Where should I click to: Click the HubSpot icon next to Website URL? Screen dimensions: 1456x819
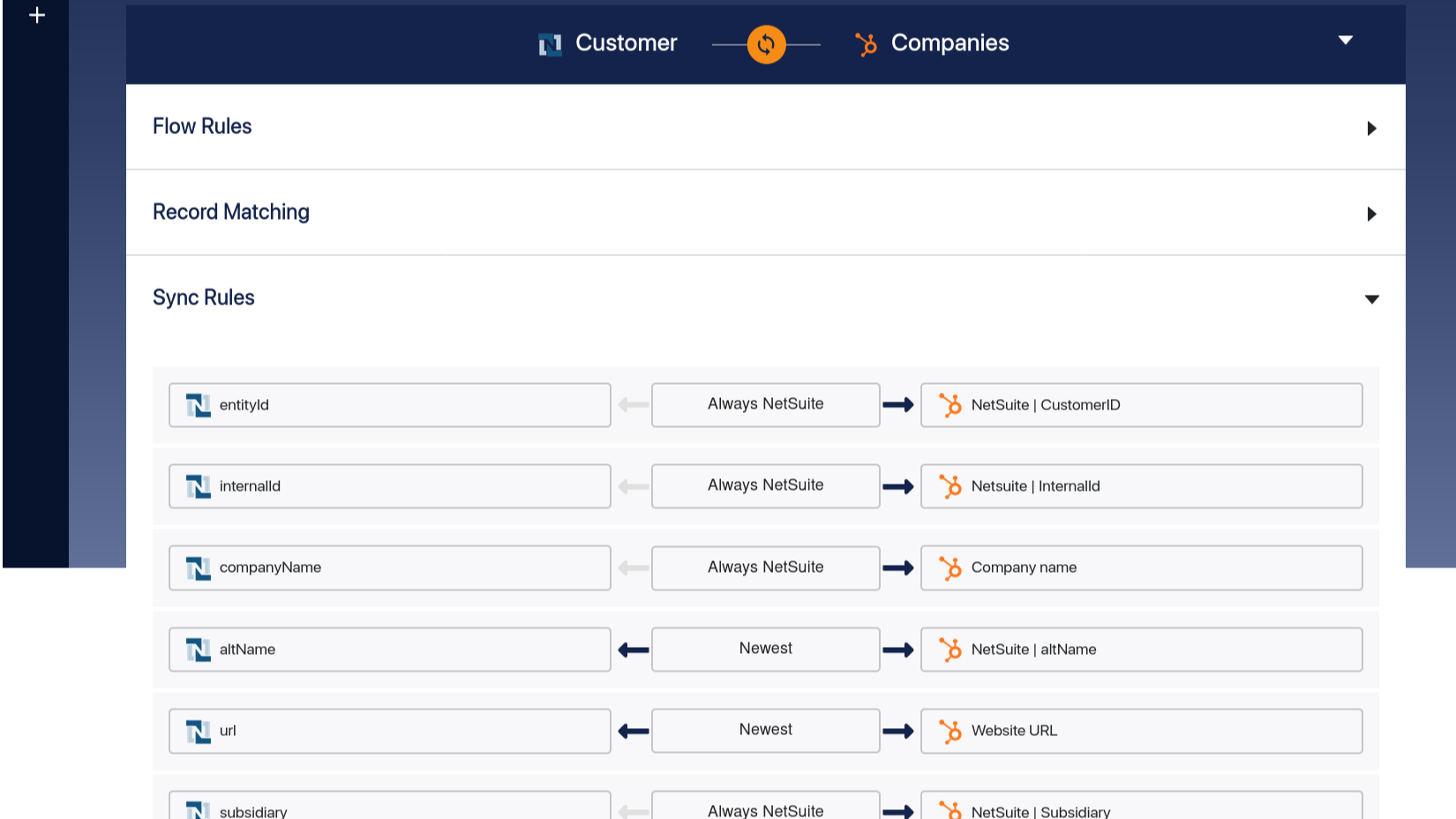[952, 731]
